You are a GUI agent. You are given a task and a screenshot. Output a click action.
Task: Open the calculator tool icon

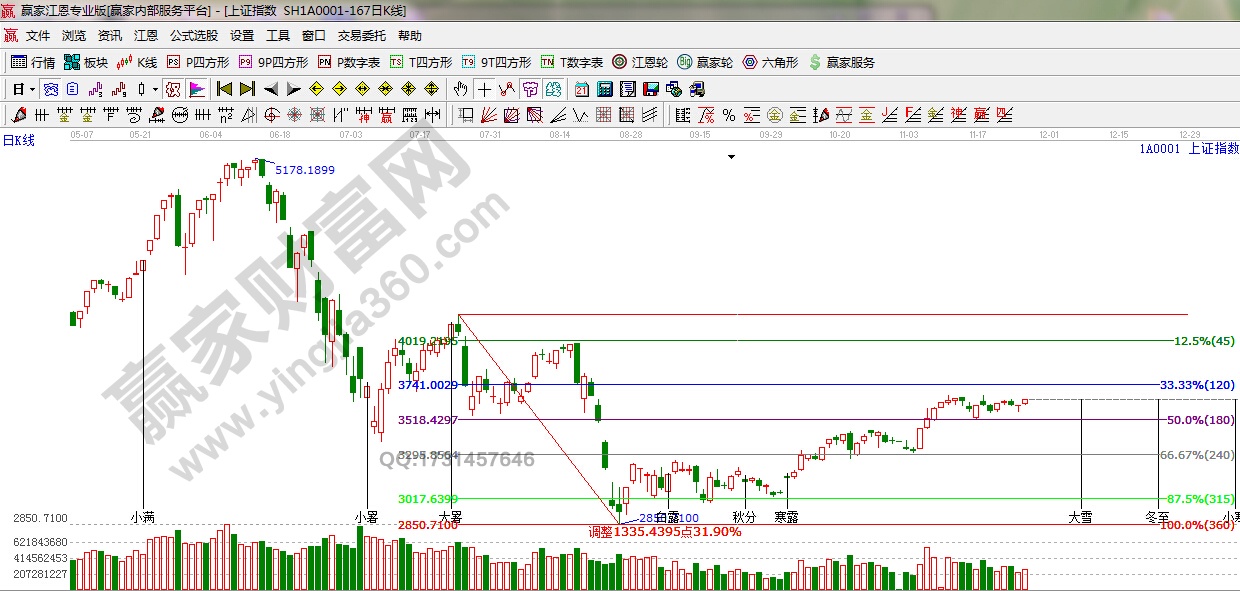(x=604, y=89)
